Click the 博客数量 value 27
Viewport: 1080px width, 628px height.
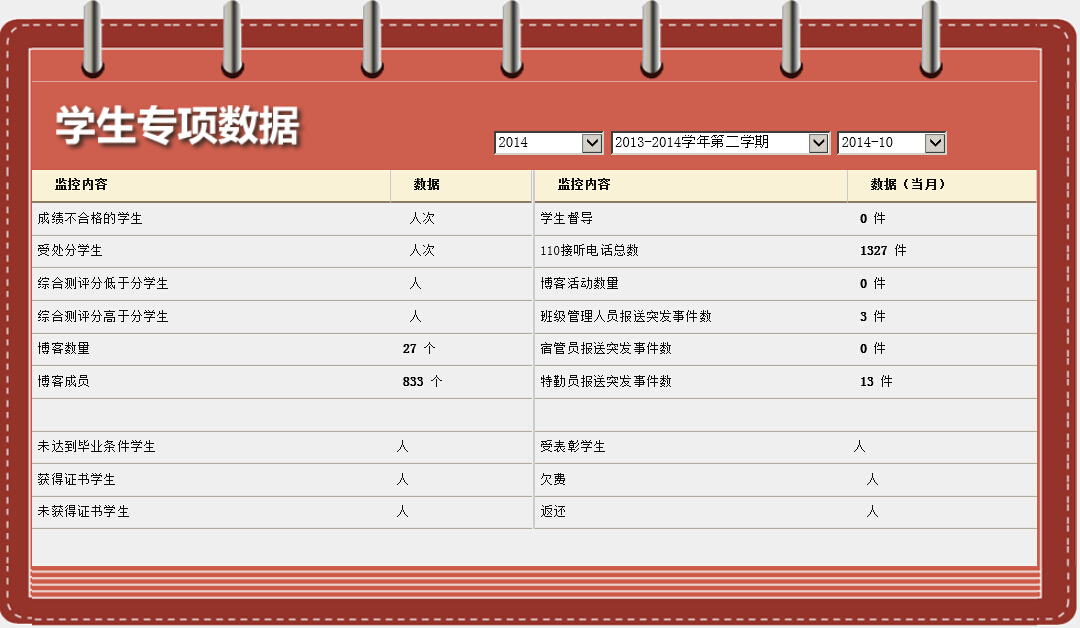(410, 349)
